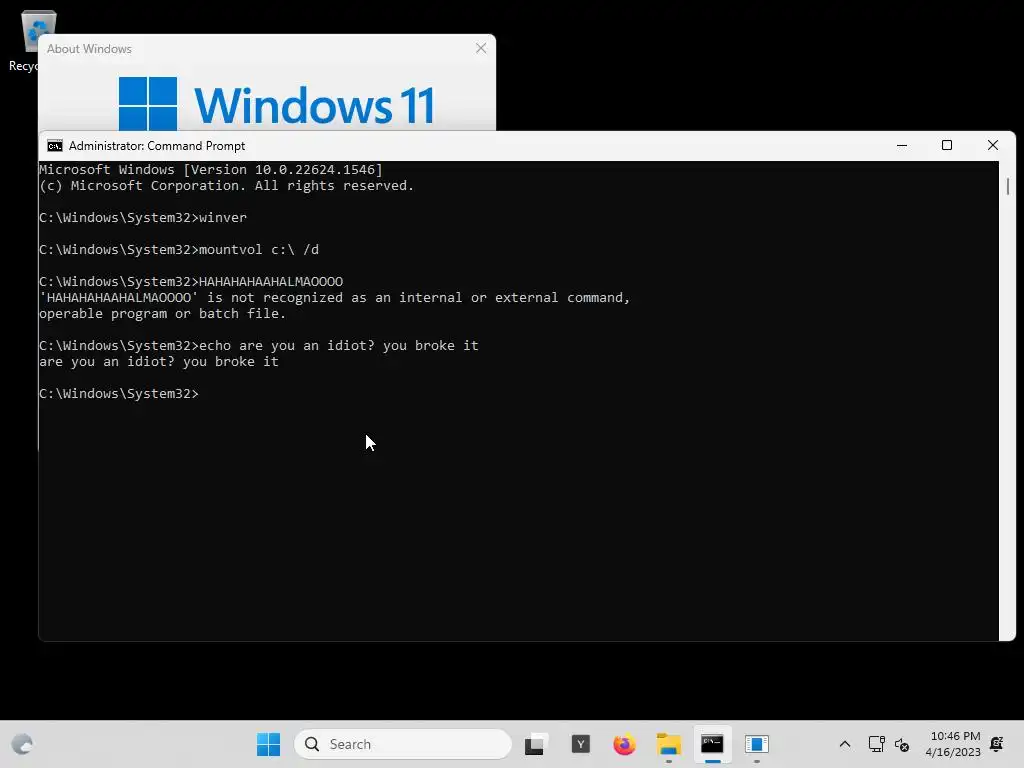Viewport: 1024px width, 768px height.
Task: Click the 'mountvol c:\ /d' command line
Action: [x=179, y=249]
